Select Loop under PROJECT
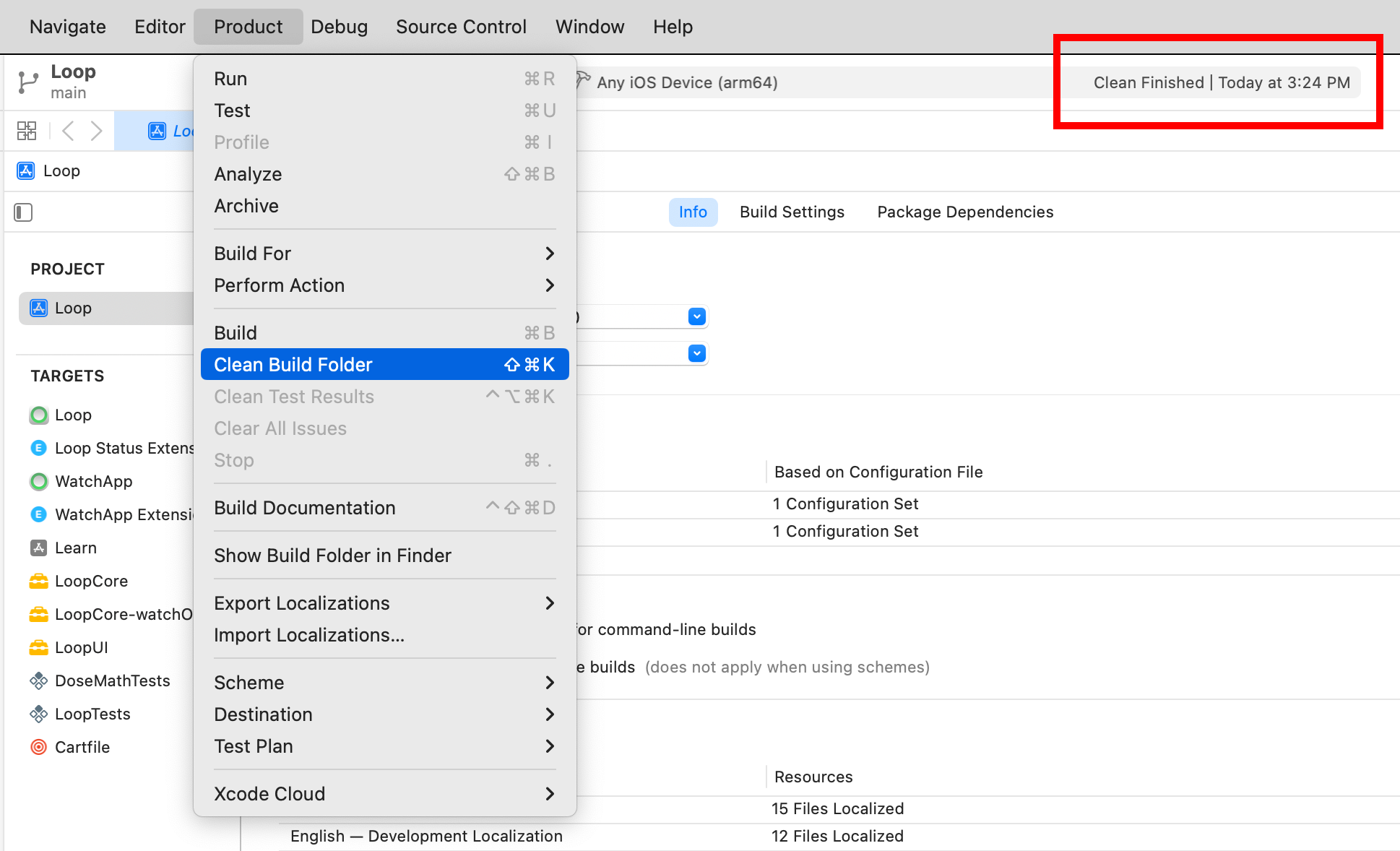This screenshot has width=1400, height=851. tap(106, 308)
